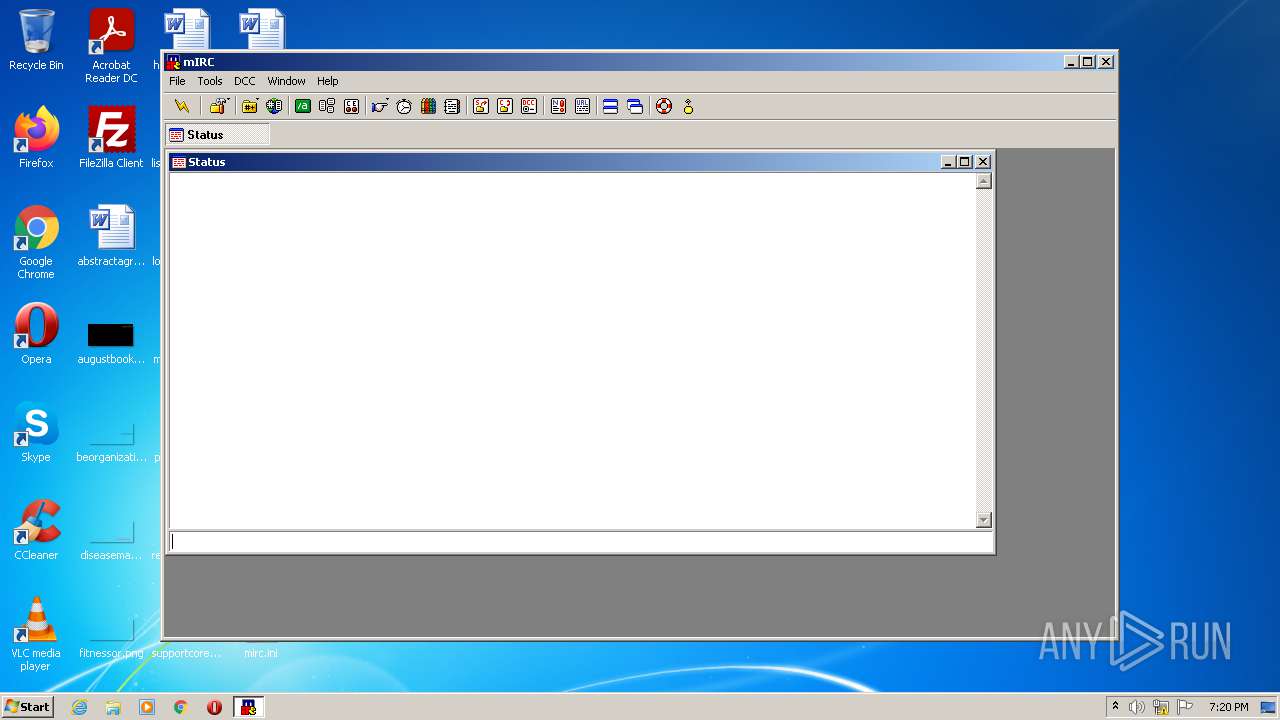Click the CE toolbar icon

351,106
